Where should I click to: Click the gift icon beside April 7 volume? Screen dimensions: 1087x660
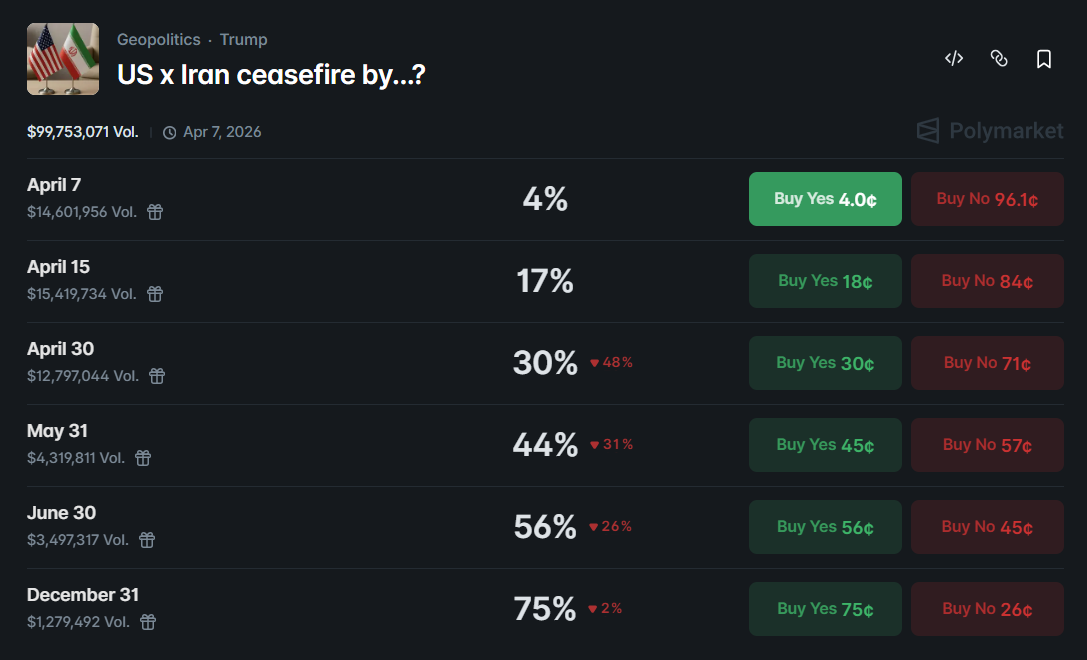155,212
